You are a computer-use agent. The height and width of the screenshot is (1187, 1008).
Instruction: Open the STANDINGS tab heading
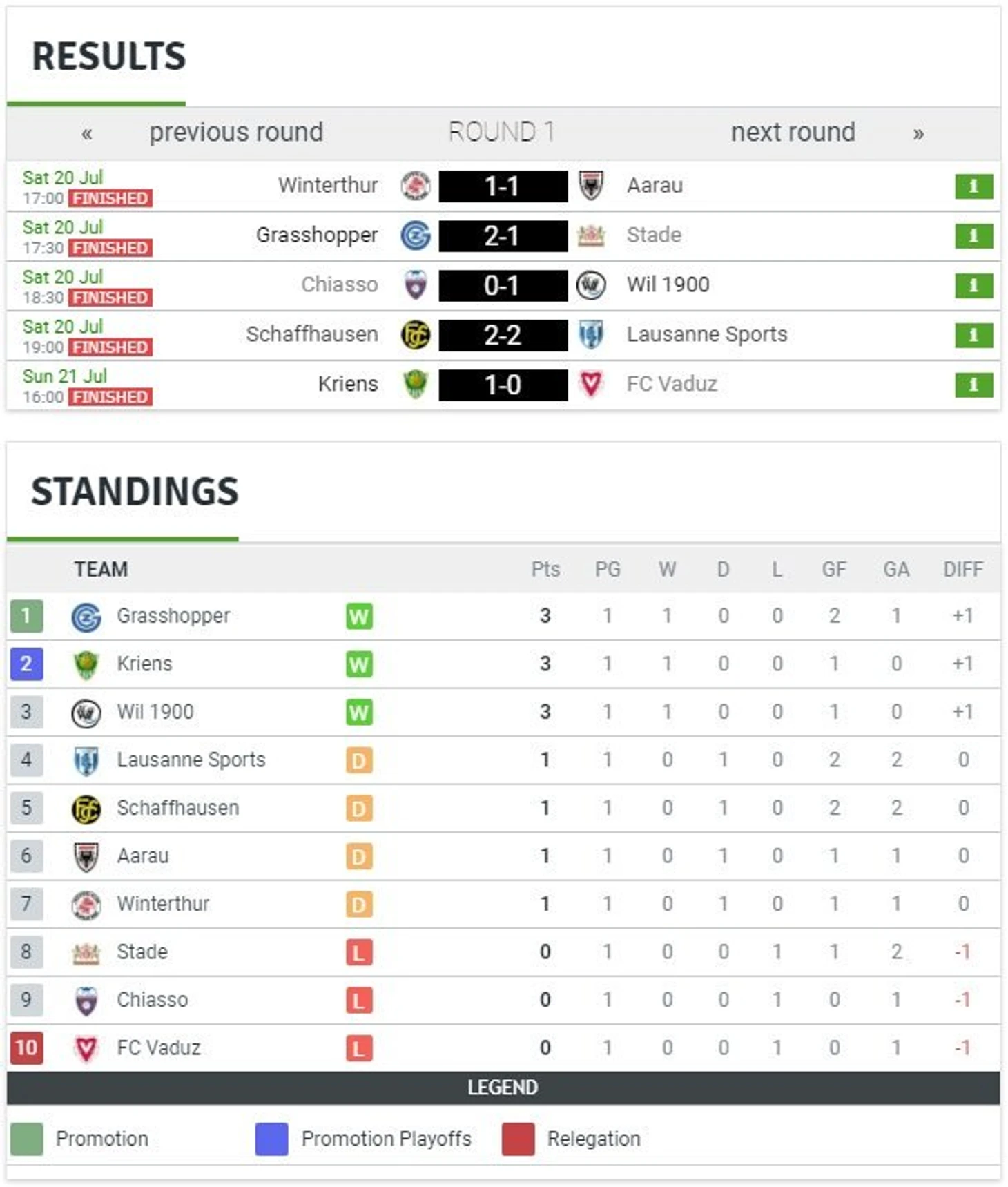tap(135, 492)
